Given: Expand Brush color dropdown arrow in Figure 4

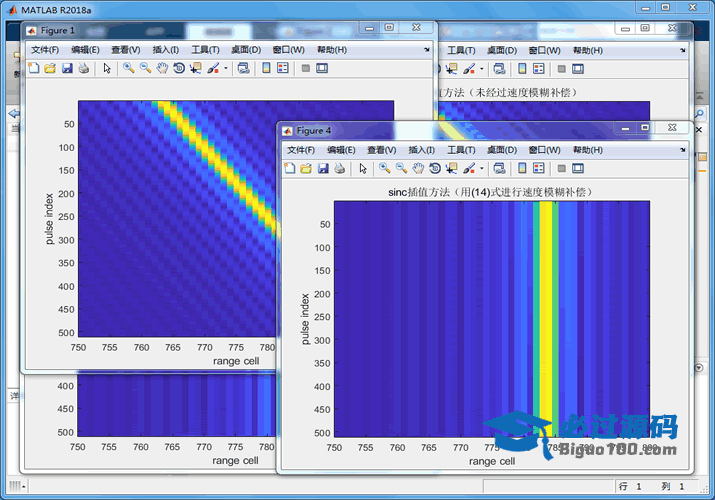Looking at the screenshot, I should coord(482,168).
